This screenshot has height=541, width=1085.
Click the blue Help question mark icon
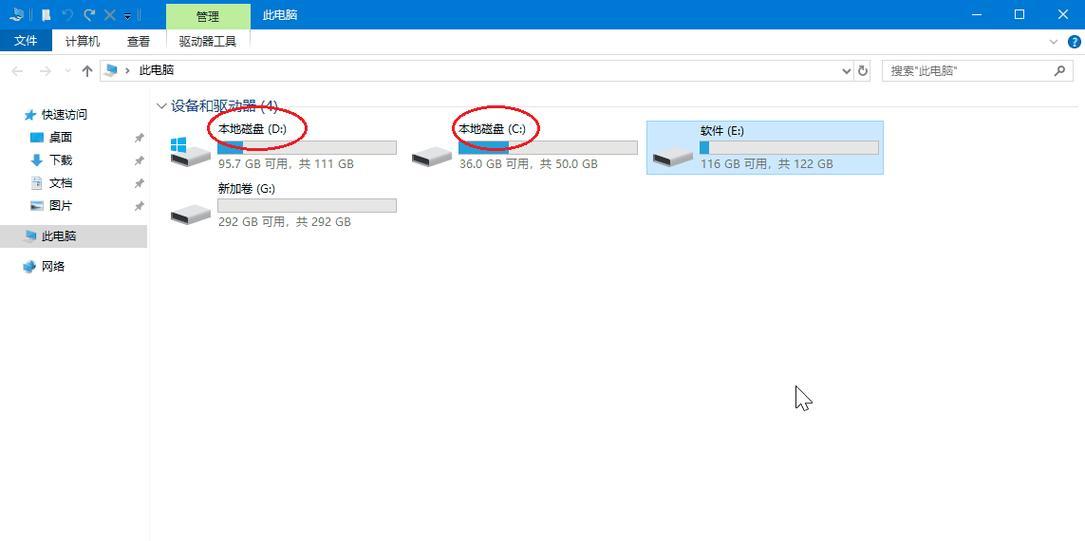pos(1075,42)
